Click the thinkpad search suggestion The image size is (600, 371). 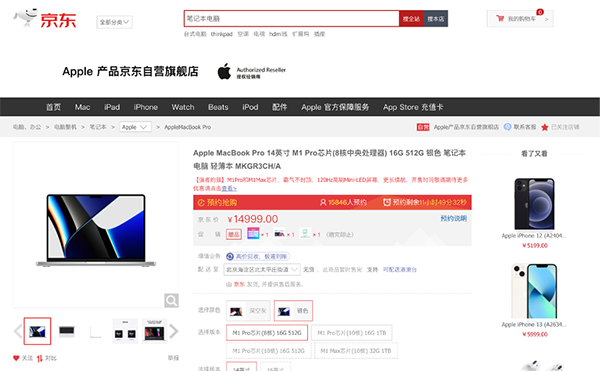point(222,34)
